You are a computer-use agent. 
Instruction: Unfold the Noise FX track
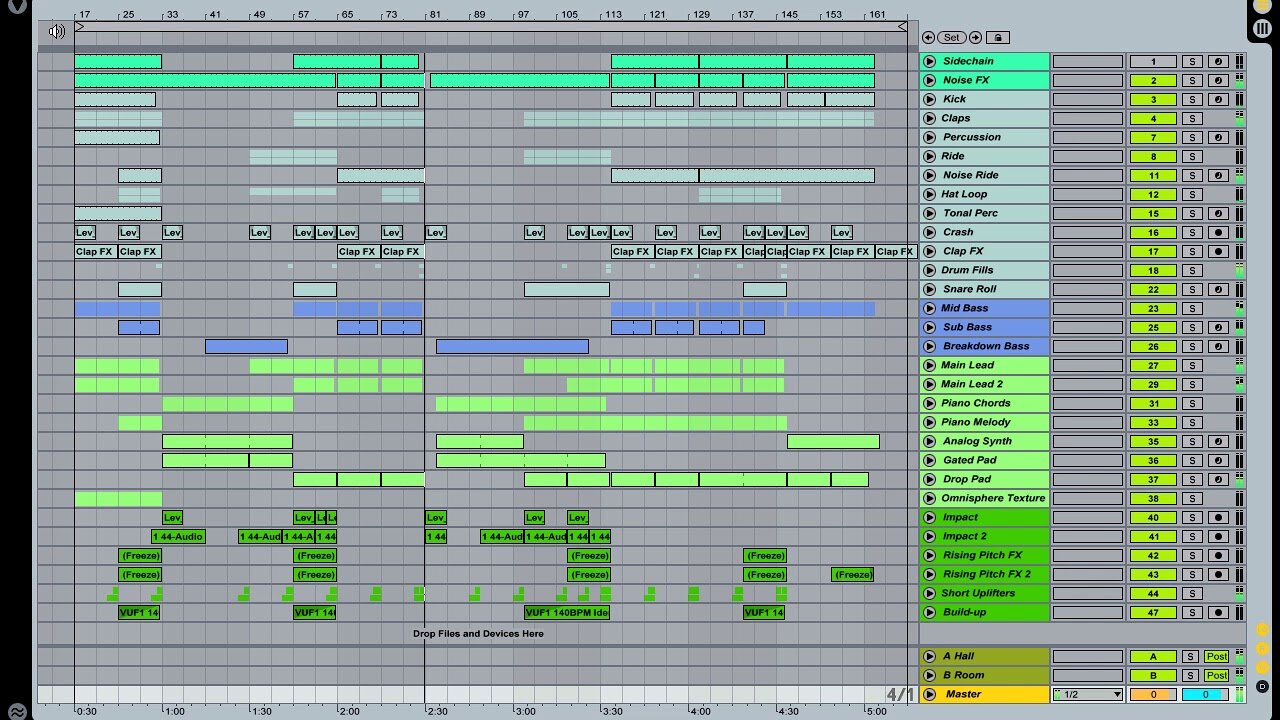click(930, 80)
